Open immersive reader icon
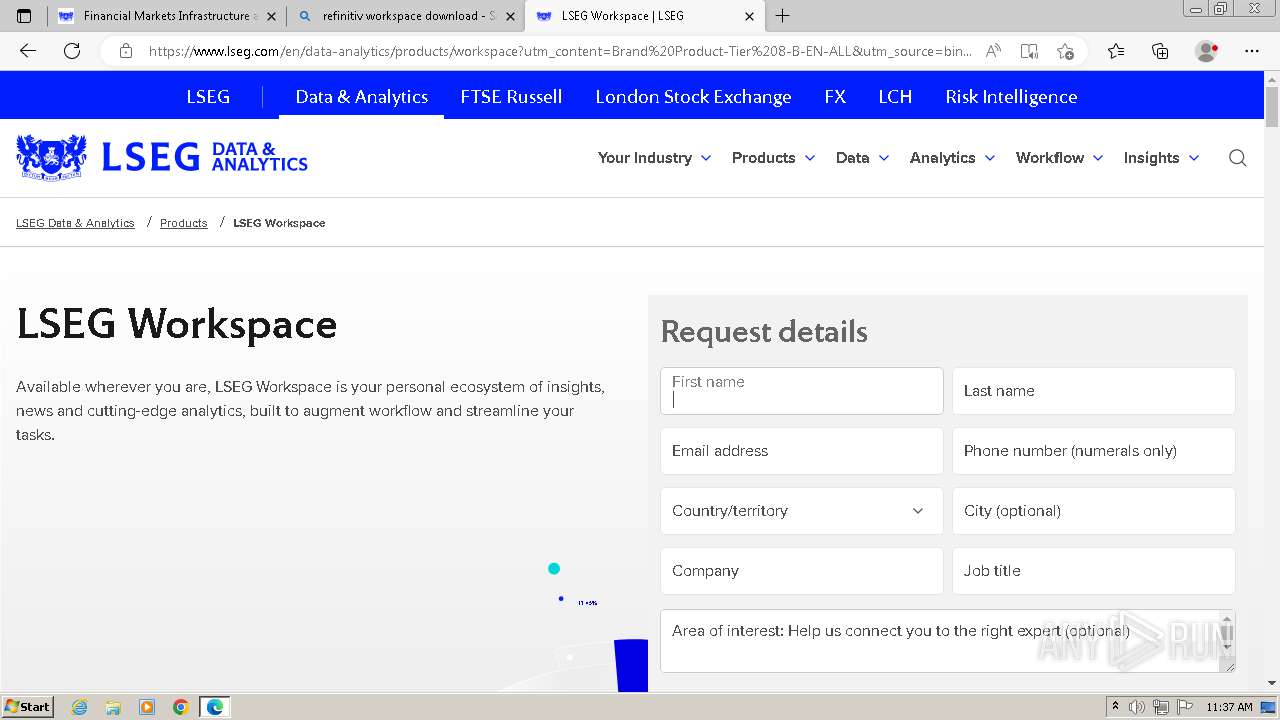This screenshot has width=1280, height=720. (x=1029, y=51)
